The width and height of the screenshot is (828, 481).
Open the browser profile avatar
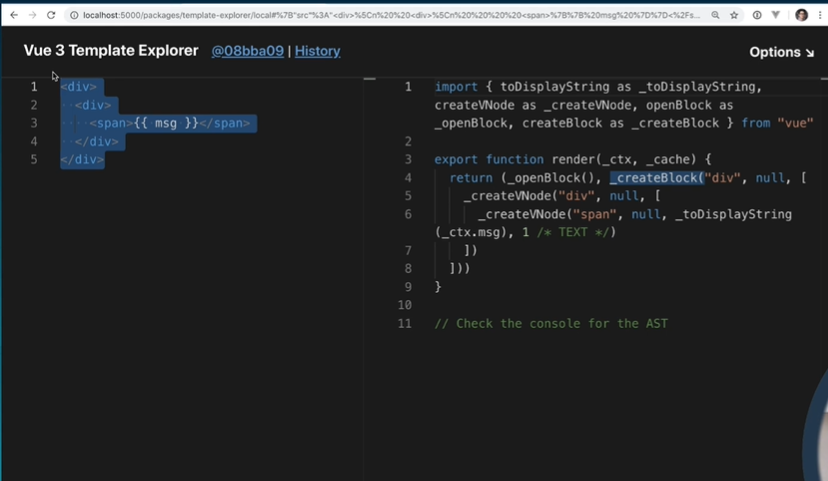pyautogui.click(x=801, y=15)
